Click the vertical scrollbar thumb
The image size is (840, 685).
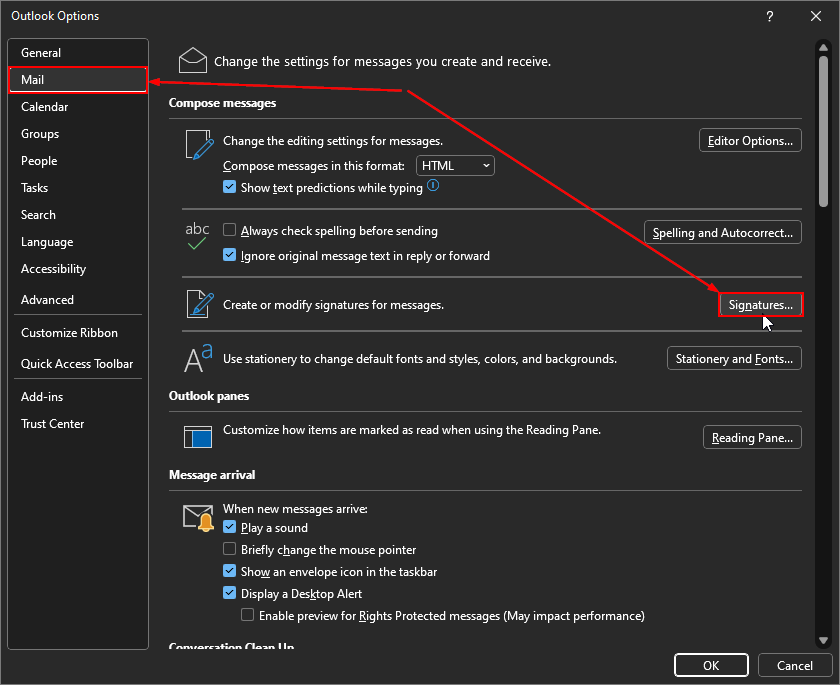pos(823,131)
